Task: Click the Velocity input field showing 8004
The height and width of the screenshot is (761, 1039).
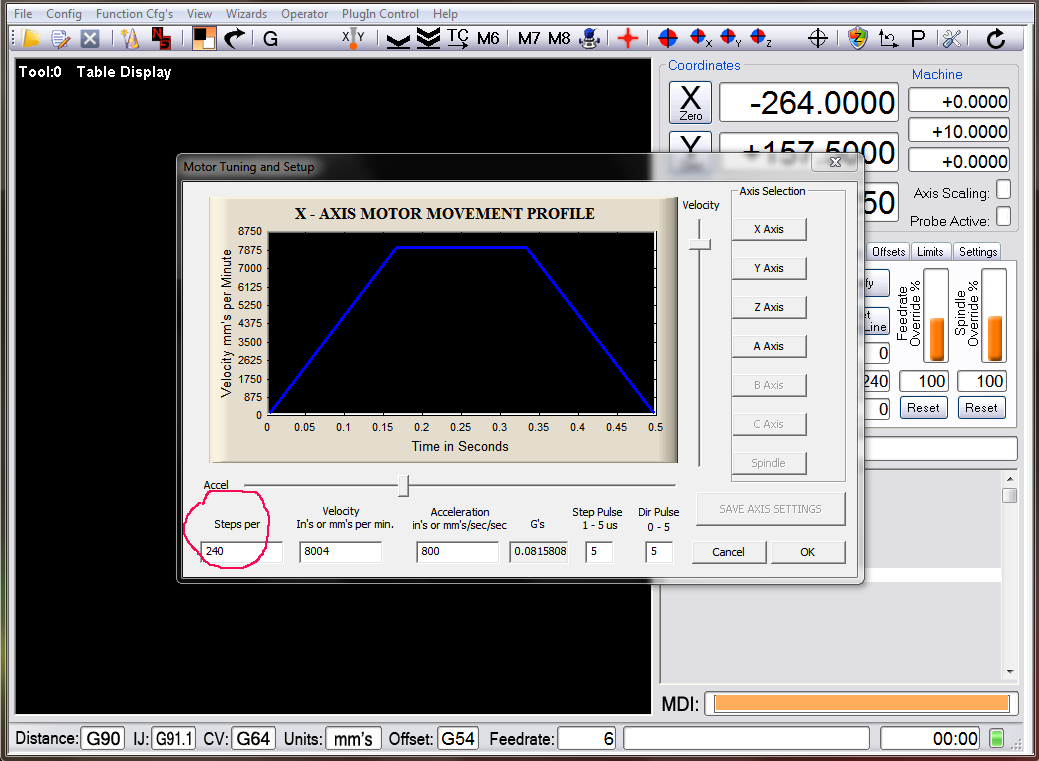Action: coord(341,552)
